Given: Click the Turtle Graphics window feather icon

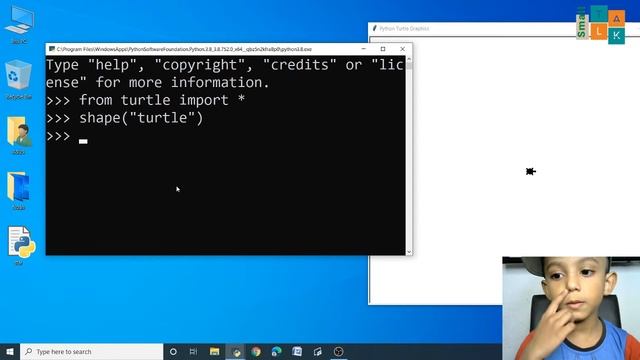Looking at the screenshot, I should pos(374,28).
